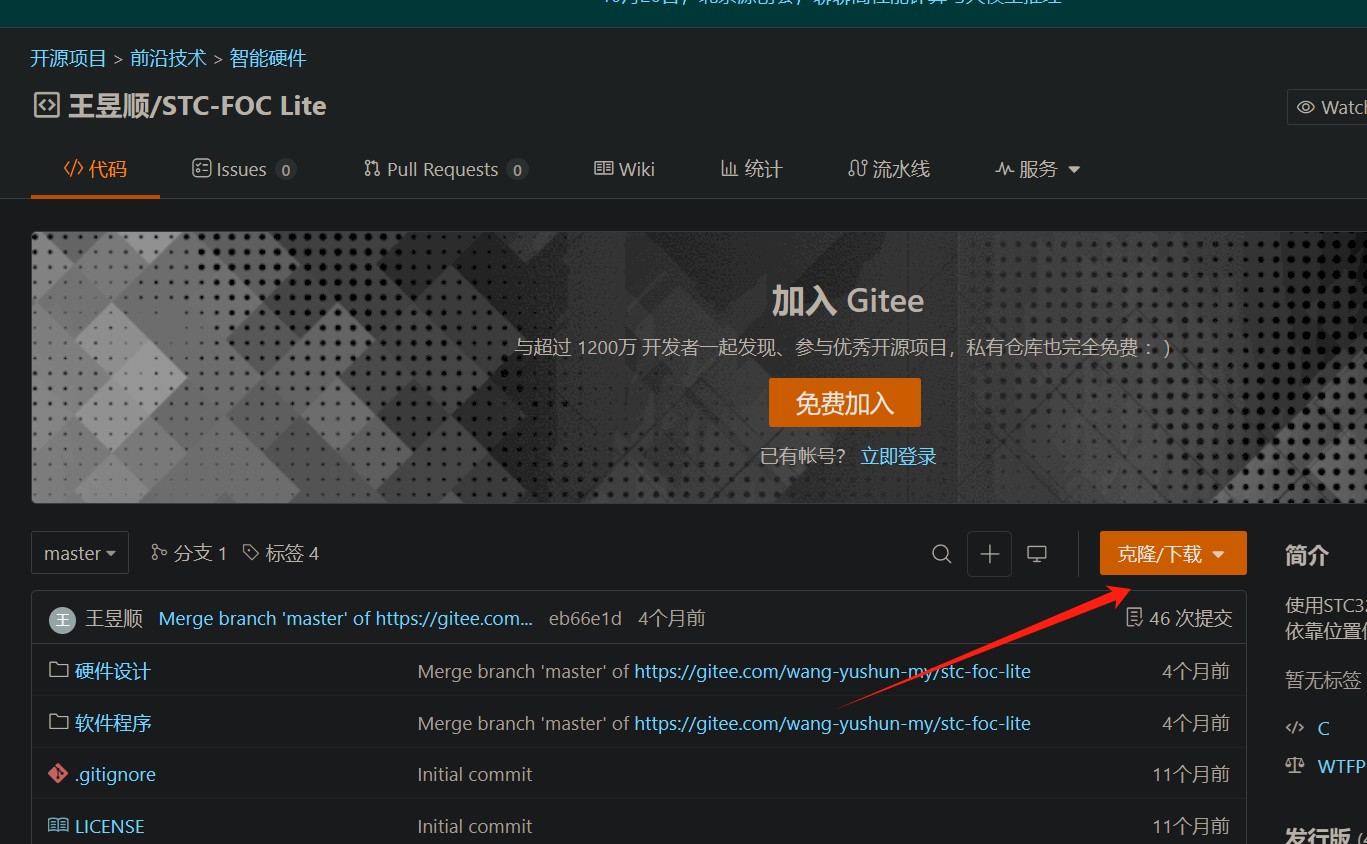The height and width of the screenshot is (844, 1367).
Task: Open the master branch dropdown
Action: click(80, 553)
